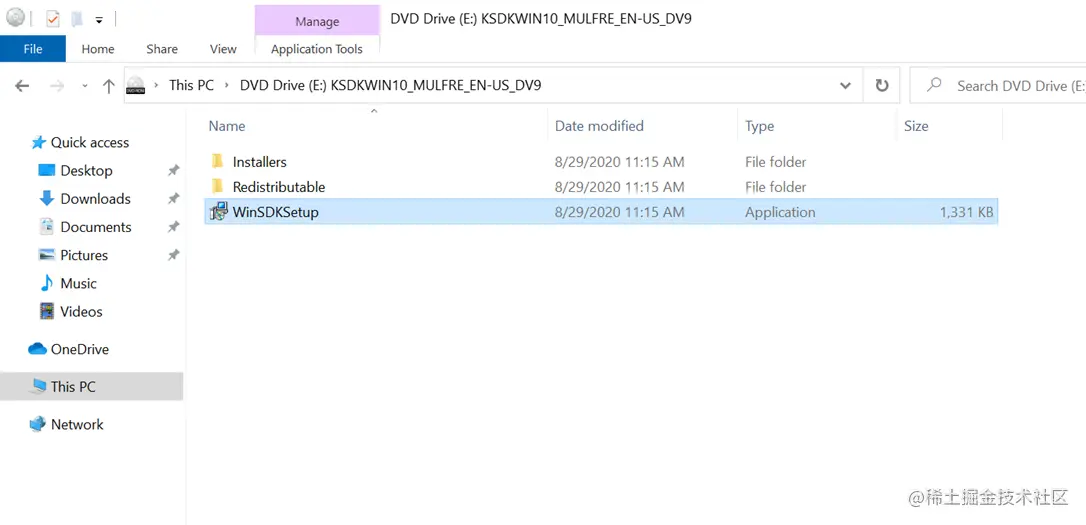
Task: Open Music in the navigation pane
Action: pyautogui.click(x=78, y=283)
